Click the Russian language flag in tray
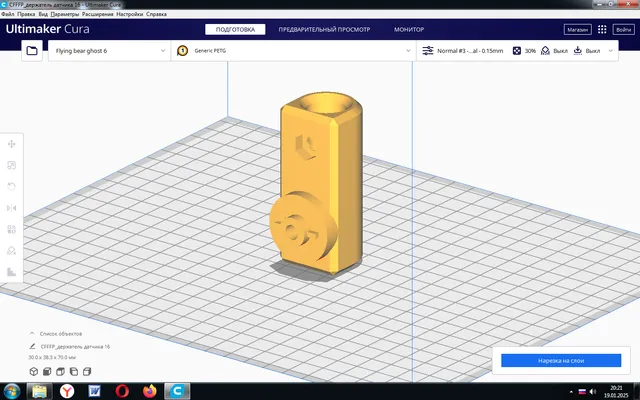 pyautogui.click(x=582, y=392)
